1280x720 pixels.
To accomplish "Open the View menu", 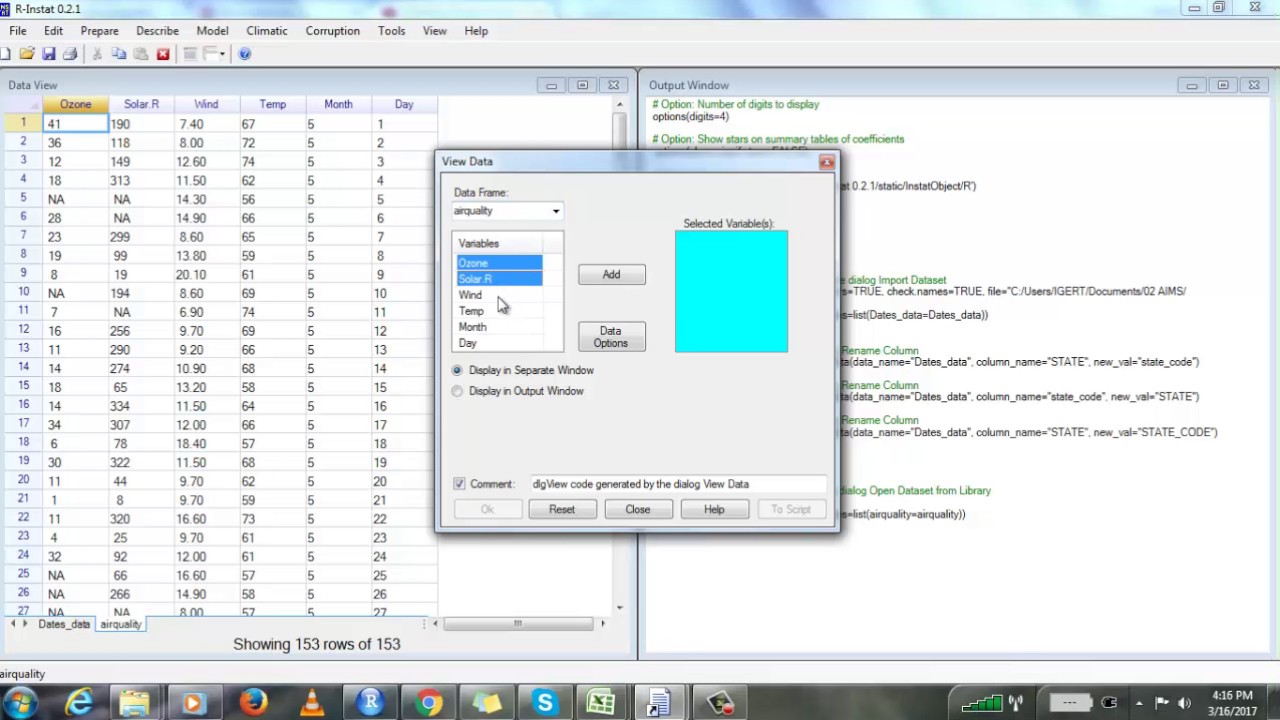I will click(x=434, y=31).
